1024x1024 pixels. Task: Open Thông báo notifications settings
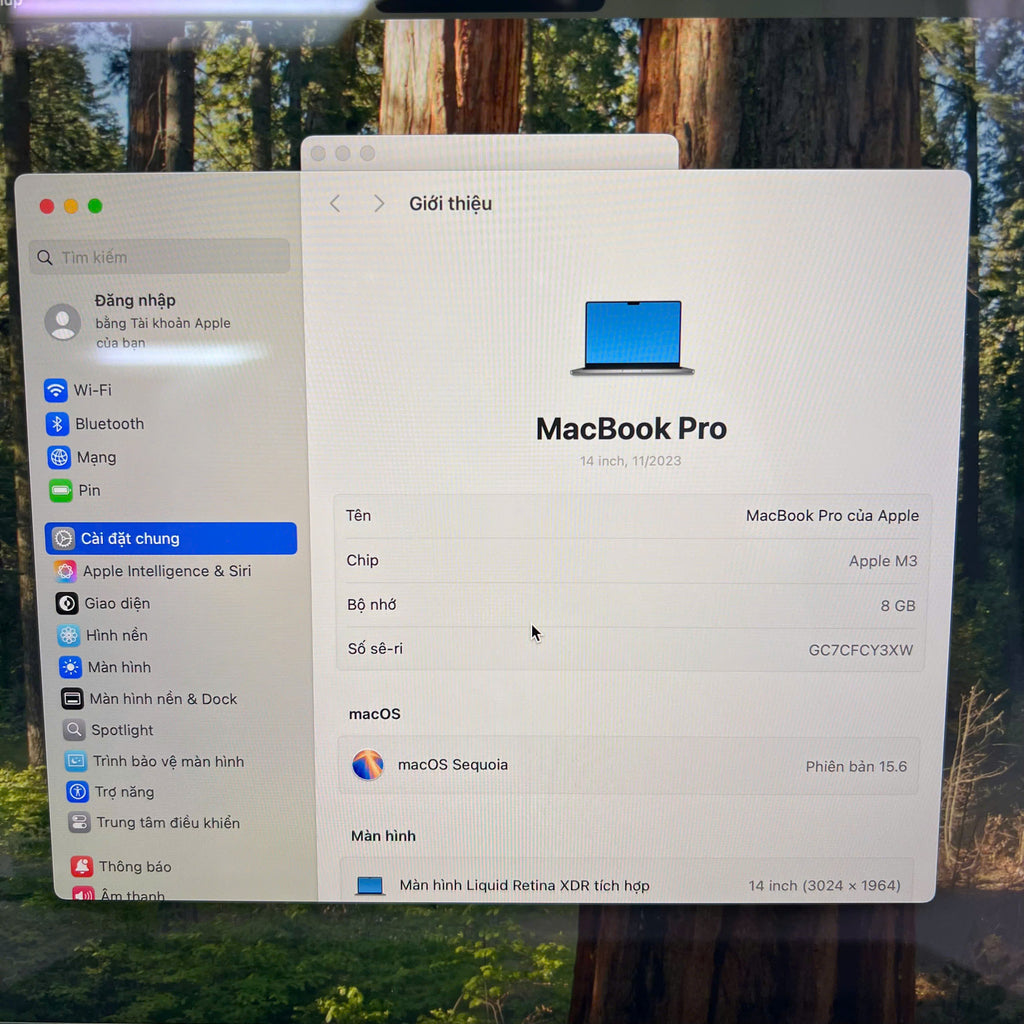pos(134,867)
